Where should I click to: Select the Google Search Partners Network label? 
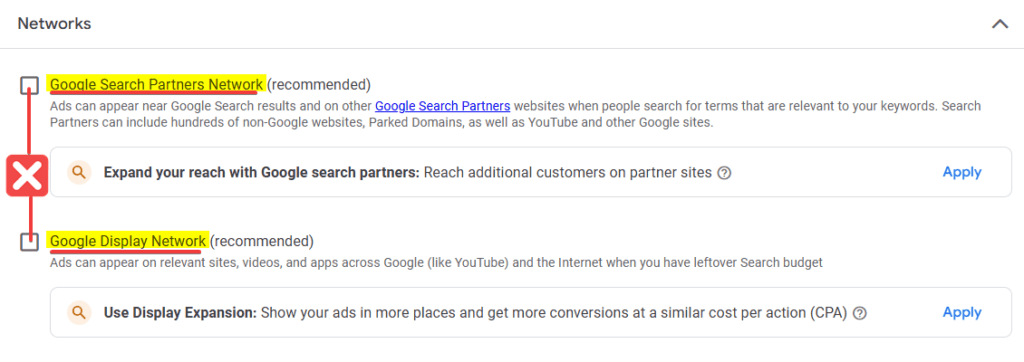coord(157,84)
